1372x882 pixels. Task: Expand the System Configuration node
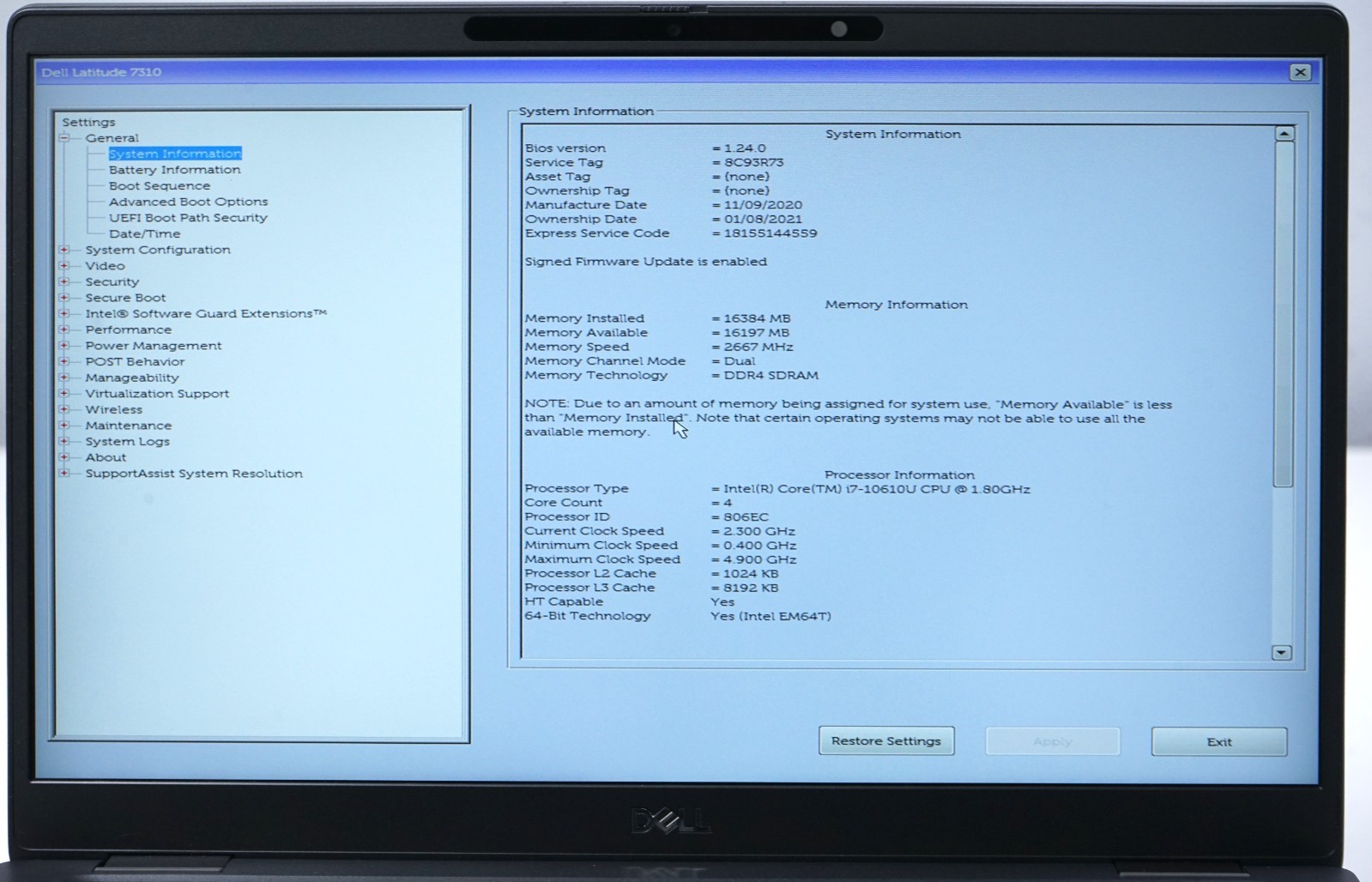(x=64, y=250)
